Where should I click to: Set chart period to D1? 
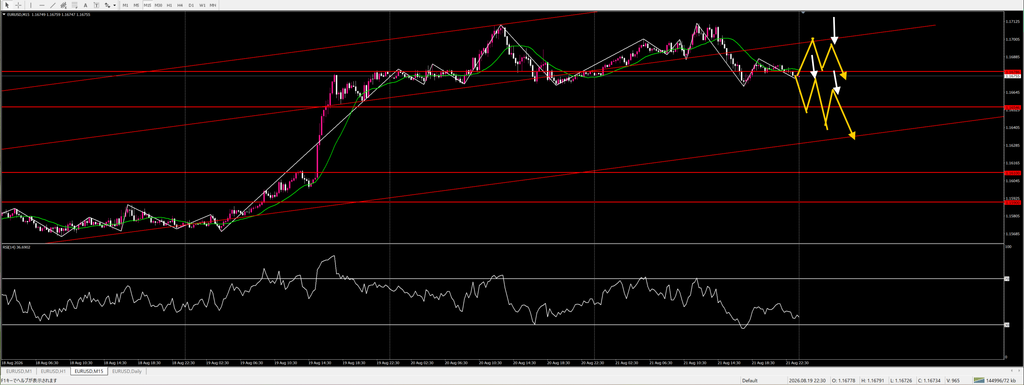click(191, 5)
